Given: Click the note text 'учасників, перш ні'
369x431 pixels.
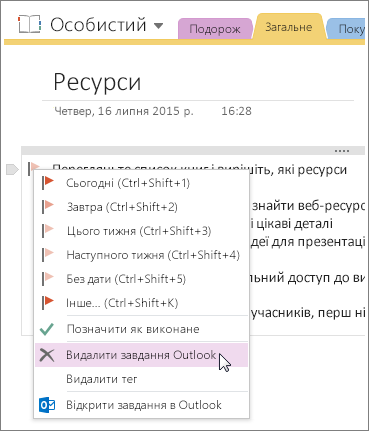Looking at the screenshot, I should (x=308, y=313).
